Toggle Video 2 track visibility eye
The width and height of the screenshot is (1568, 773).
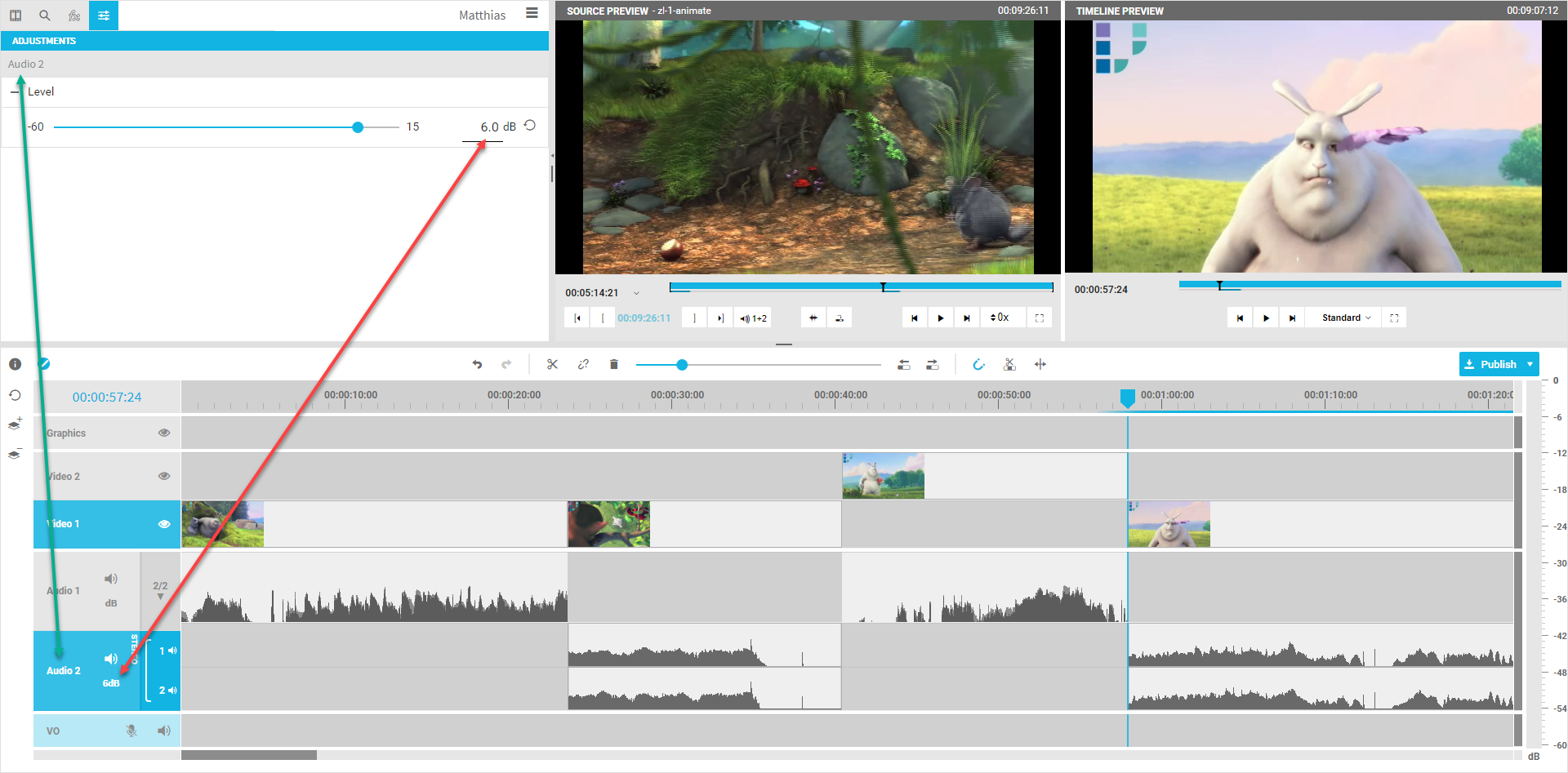164,476
